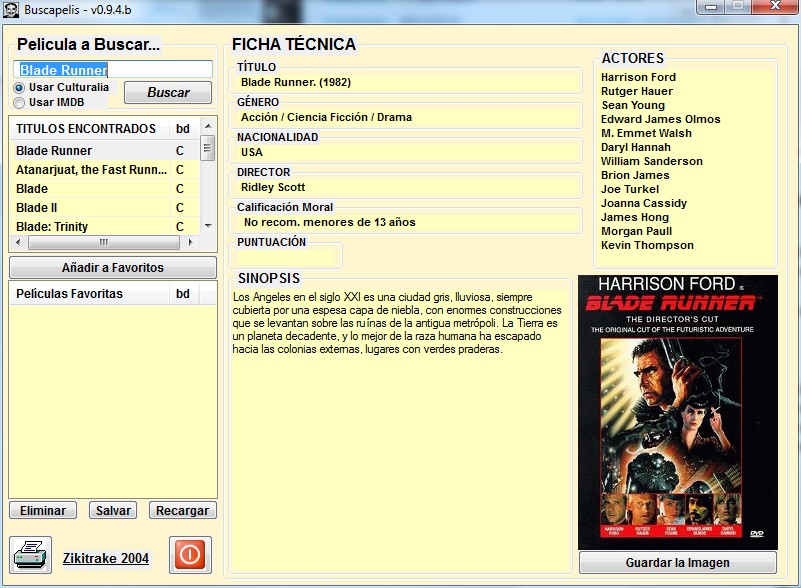The image size is (801, 588).
Task: Click the Añadir a Favoritos button
Action: point(112,268)
